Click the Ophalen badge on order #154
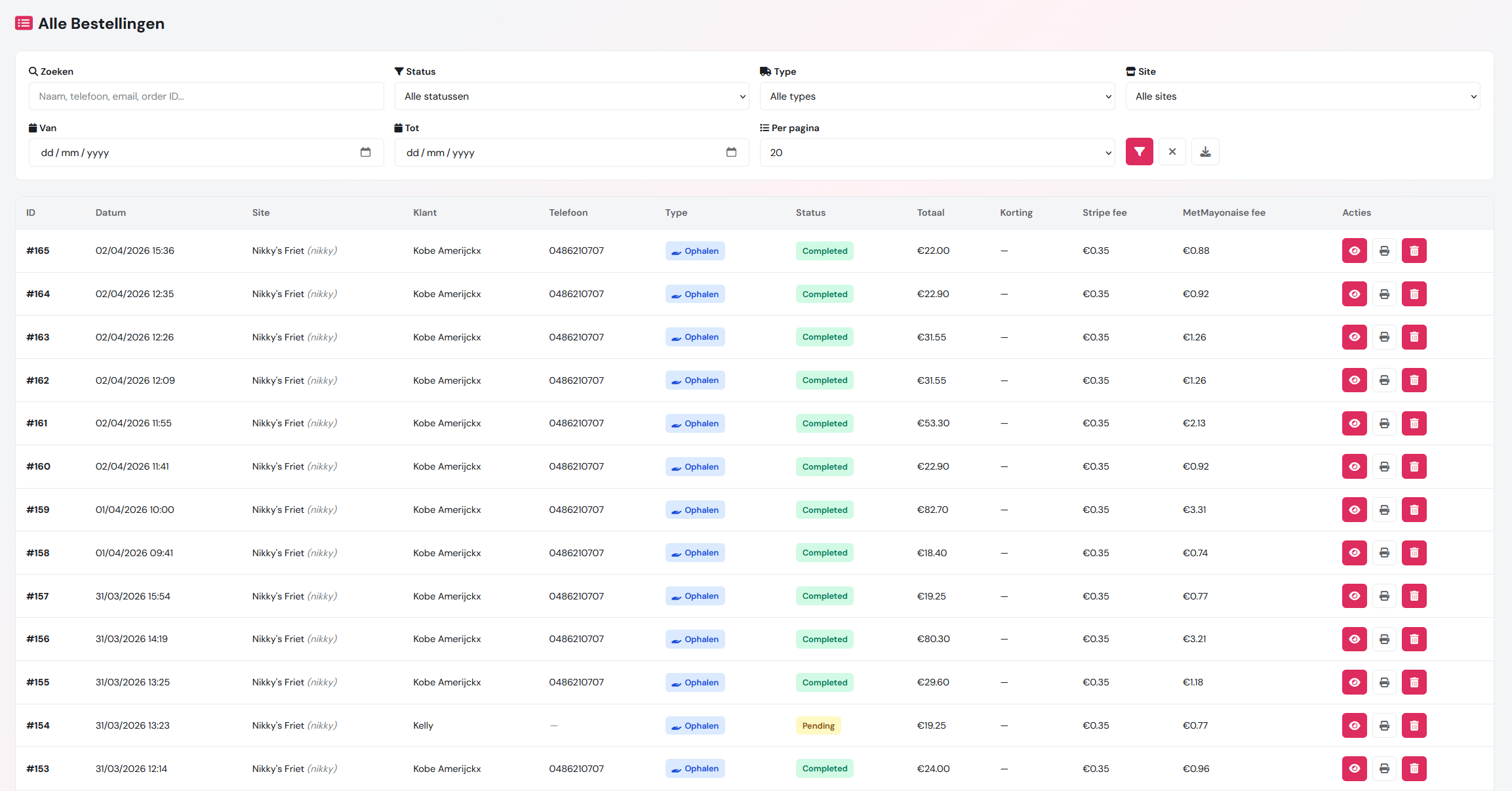 [x=694, y=725]
